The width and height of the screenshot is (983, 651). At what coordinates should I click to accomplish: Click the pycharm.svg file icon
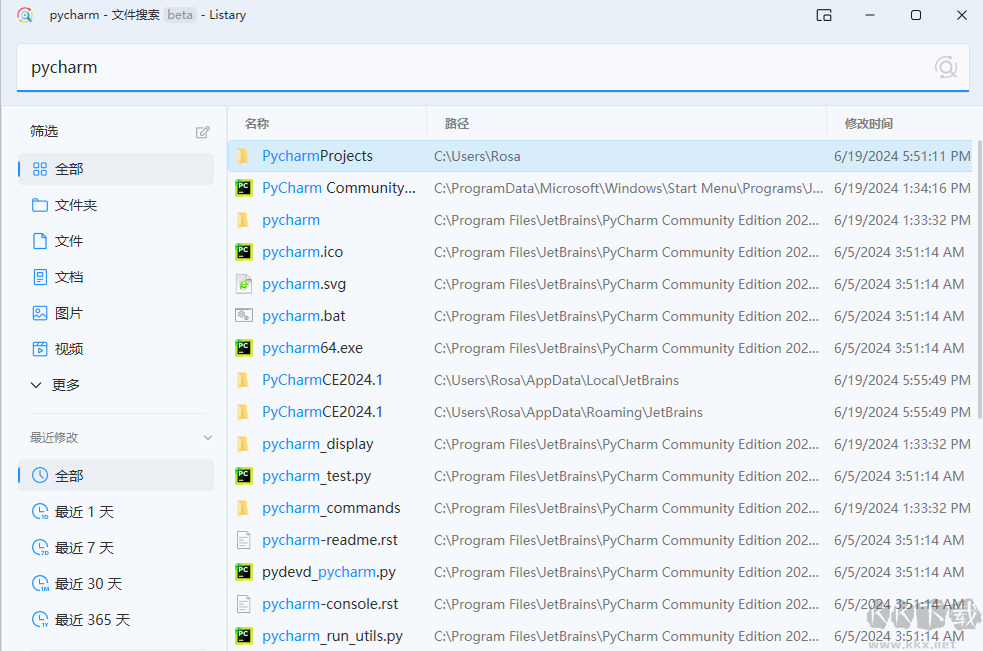point(243,283)
